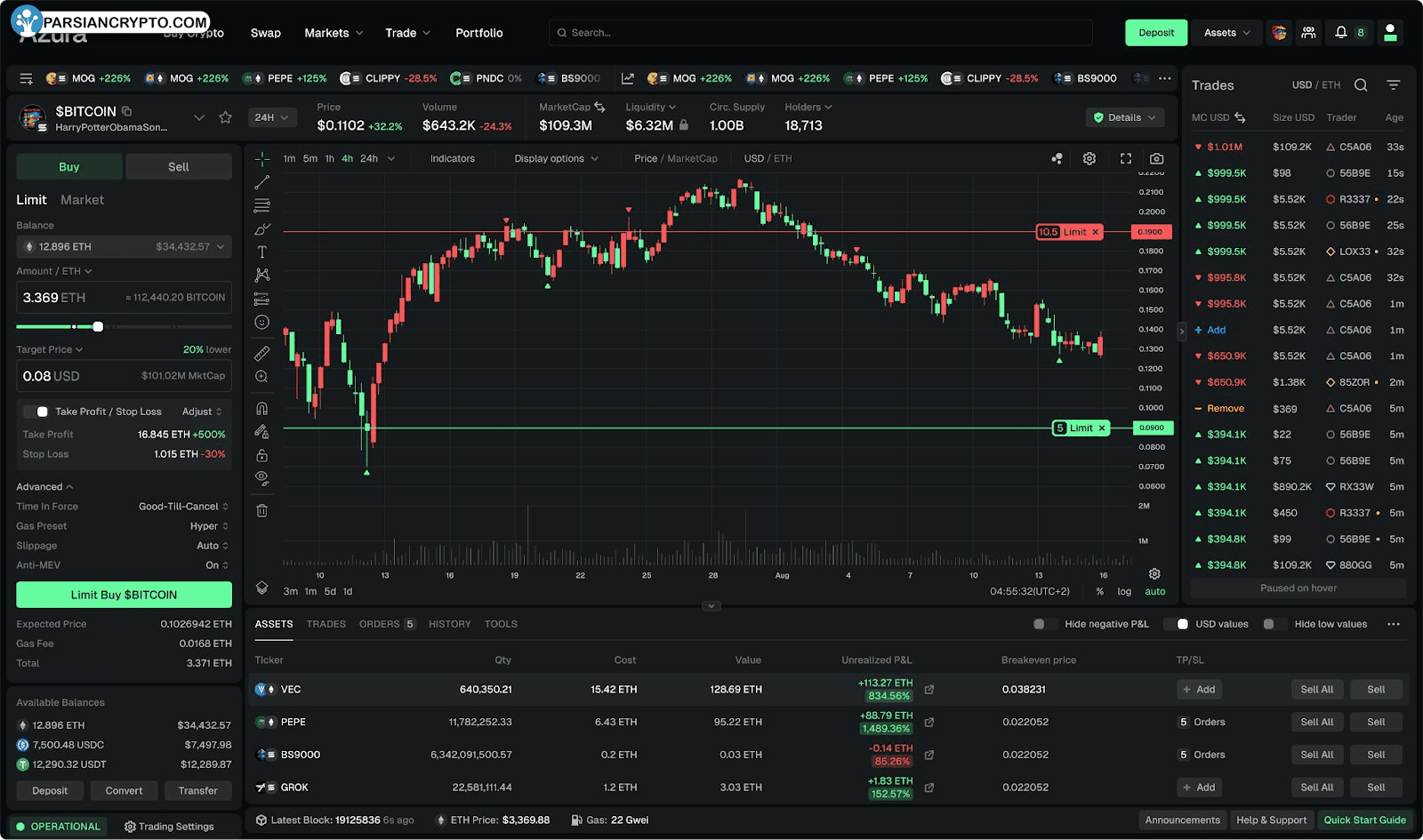Image resolution: width=1423 pixels, height=840 pixels.
Task: Toggle USD values switch
Action: [1176, 624]
